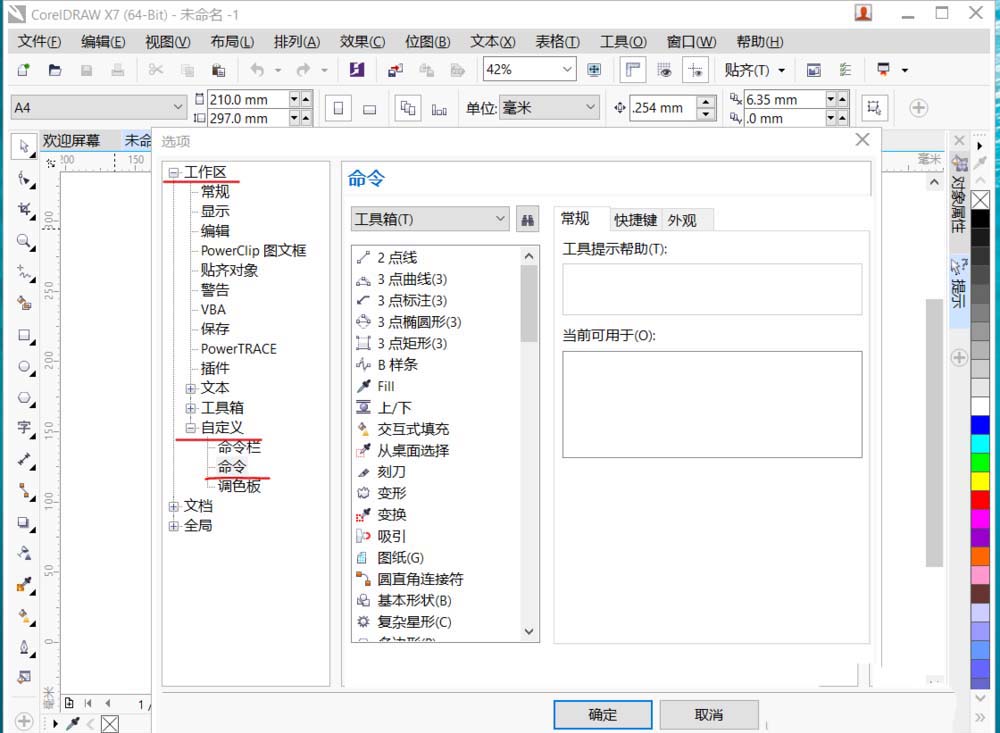The image size is (1000, 733).
Task: Select the Ellipse tool in toolbox
Action: pyautogui.click(x=24, y=366)
